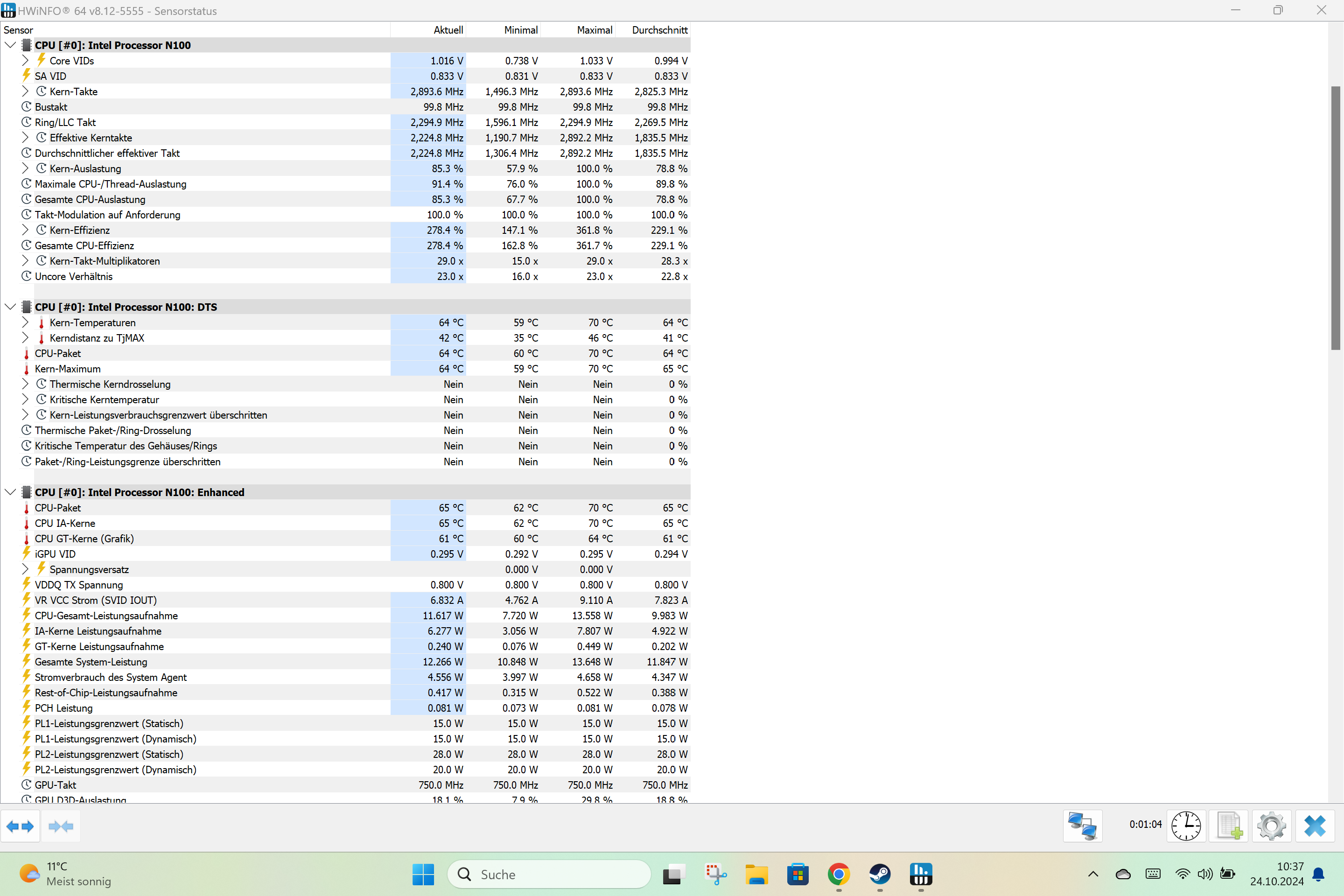Select the Stromverbrauch des System Agent row

(345, 677)
